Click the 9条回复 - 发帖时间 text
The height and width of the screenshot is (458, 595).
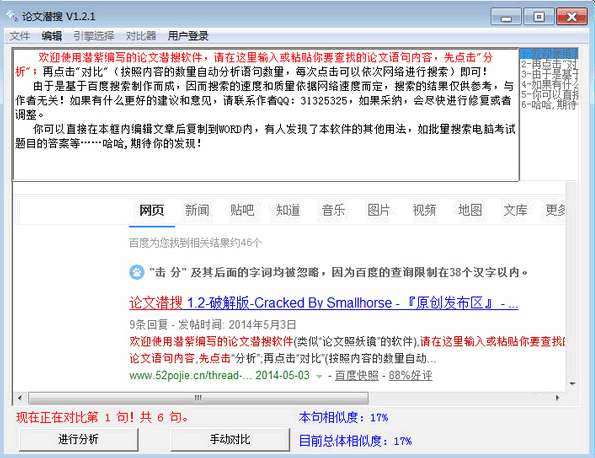[x=212, y=324]
